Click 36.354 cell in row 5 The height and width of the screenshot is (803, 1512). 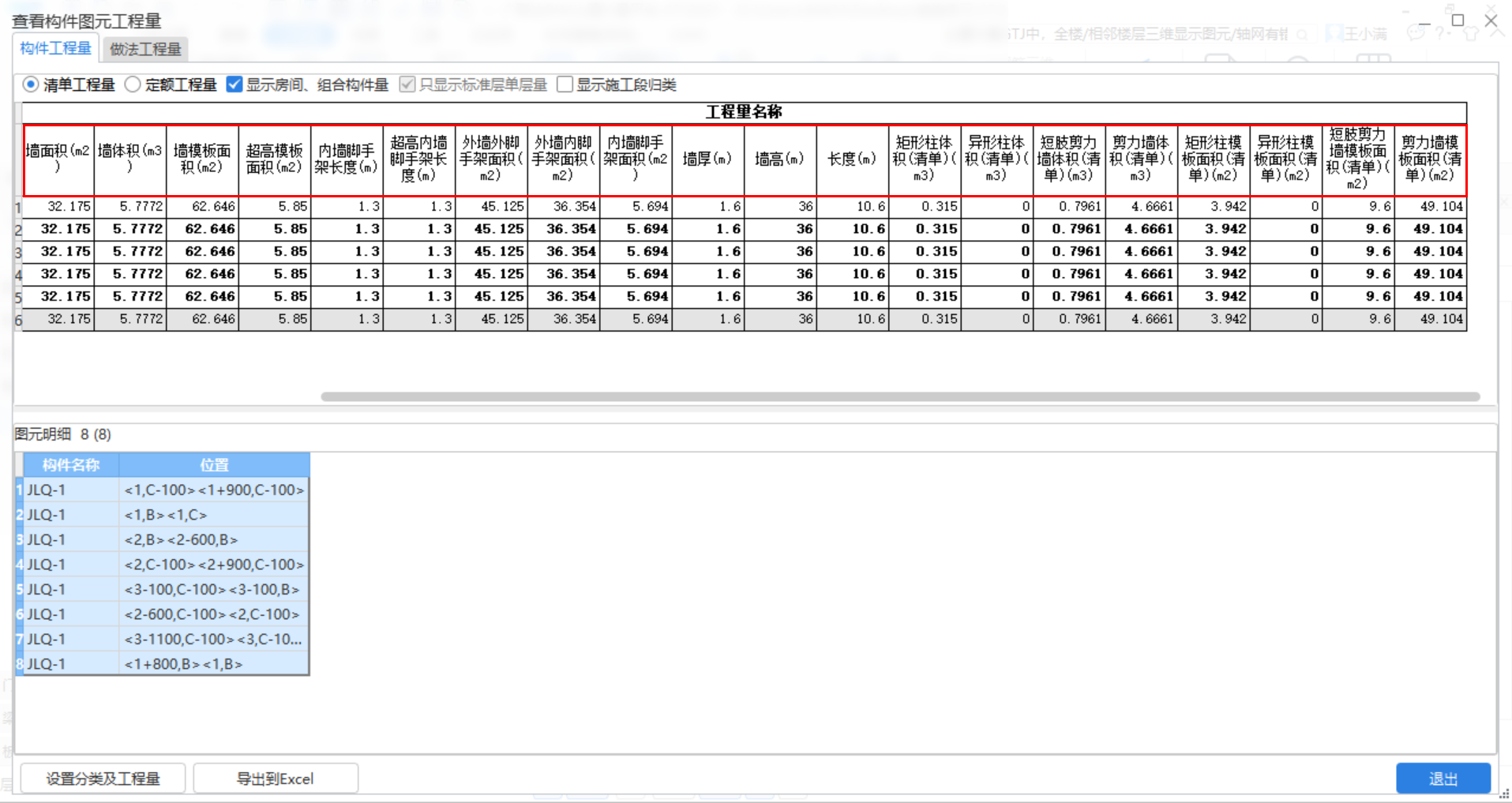[564, 297]
